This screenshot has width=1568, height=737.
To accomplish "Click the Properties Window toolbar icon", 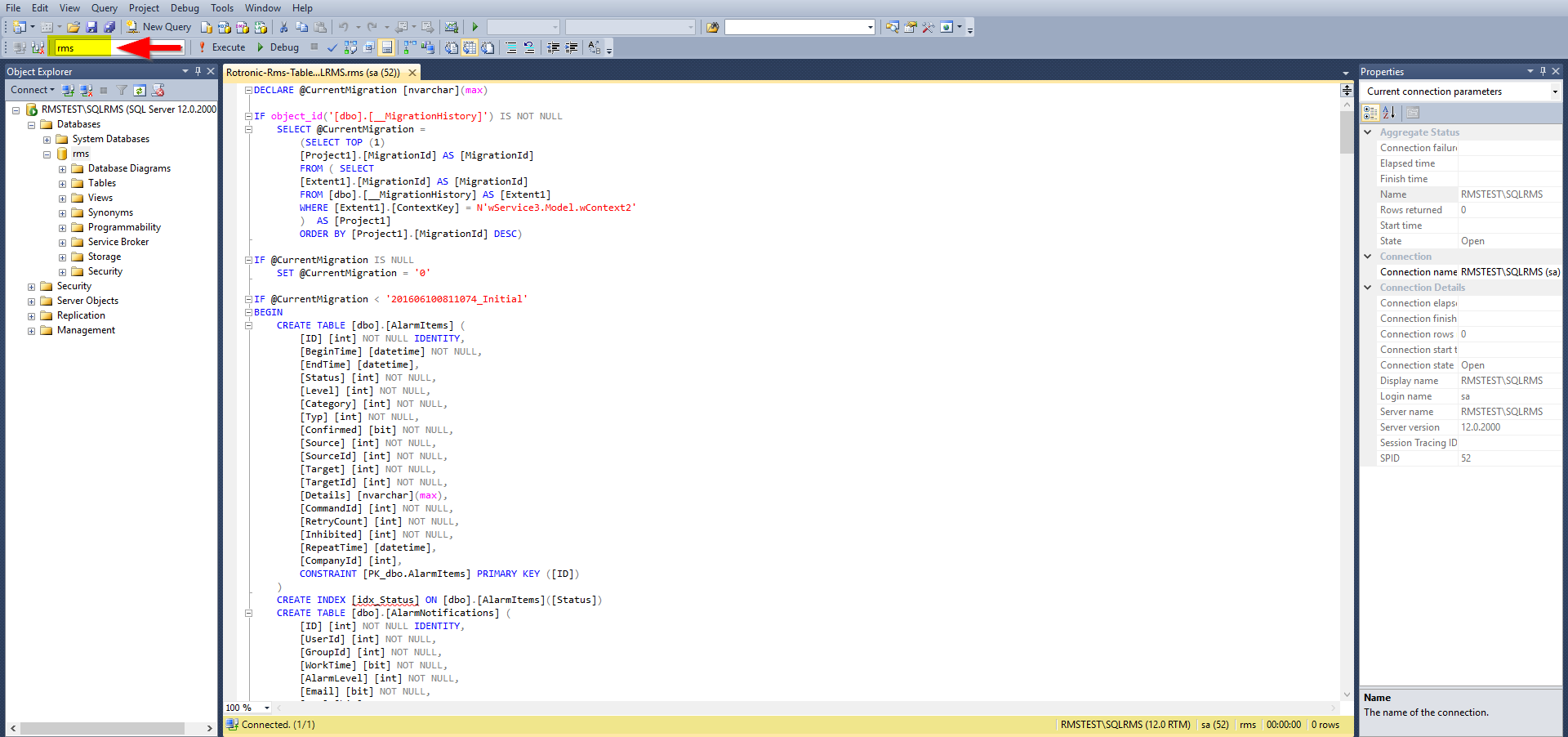I will pos(911,27).
